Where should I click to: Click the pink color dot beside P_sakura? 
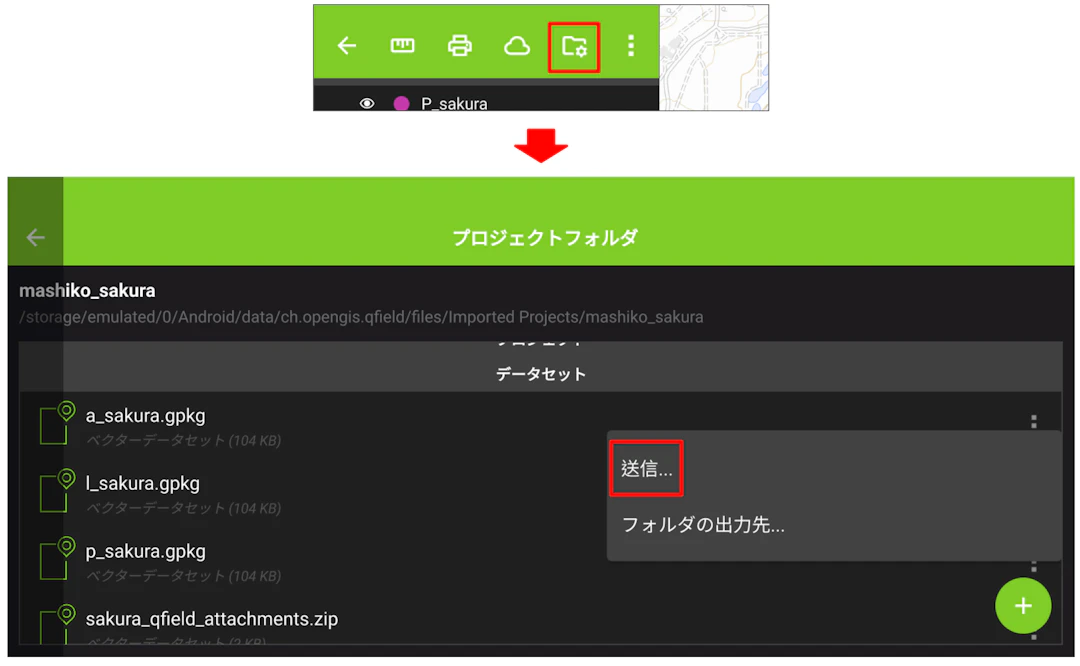400,103
